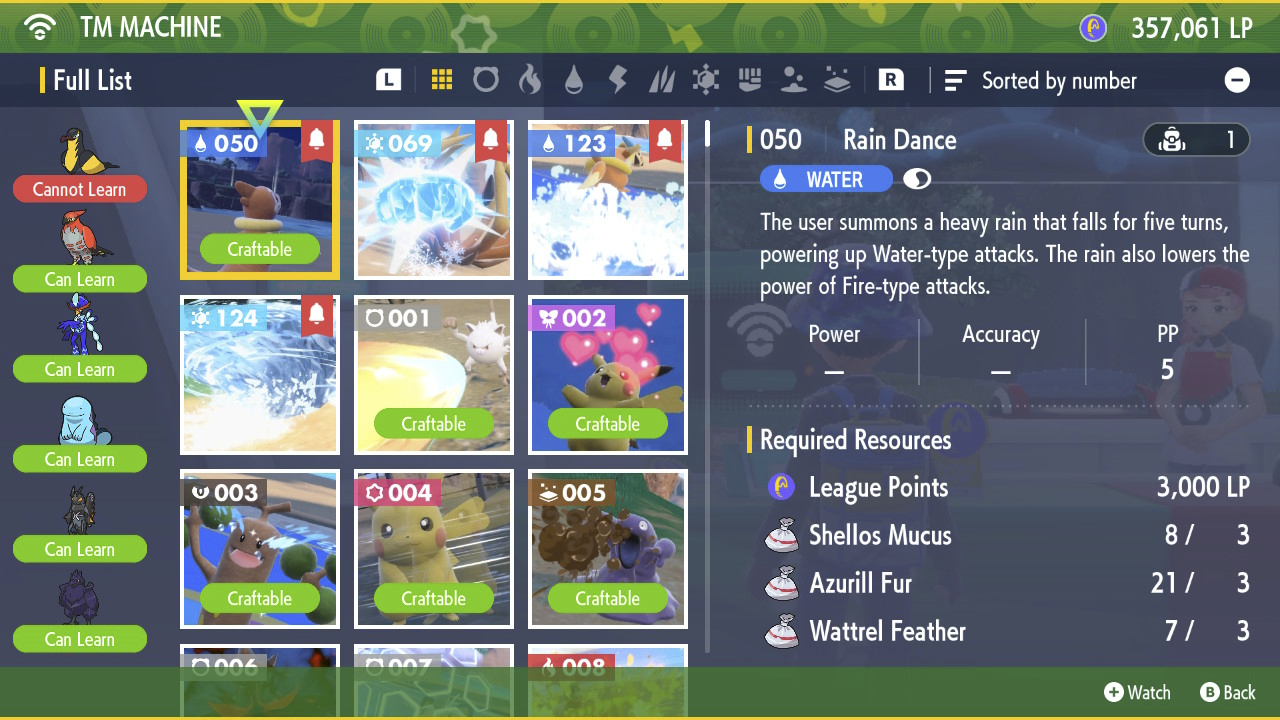The height and width of the screenshot is (720, 1280).
Task: Click the Rain Dance move name
Action: point(900,140)
